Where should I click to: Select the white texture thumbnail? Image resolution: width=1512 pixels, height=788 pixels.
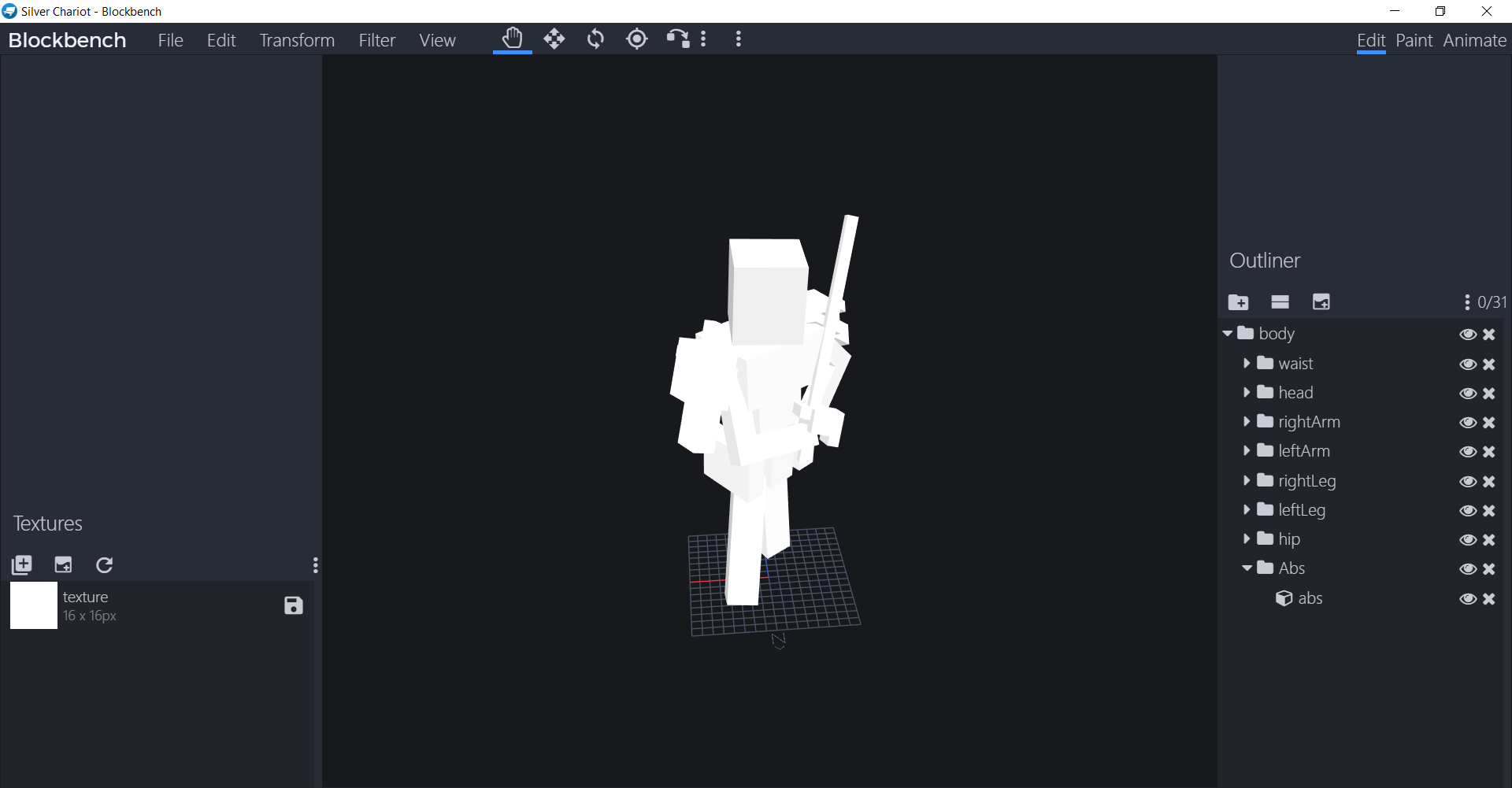pos(34,605)
